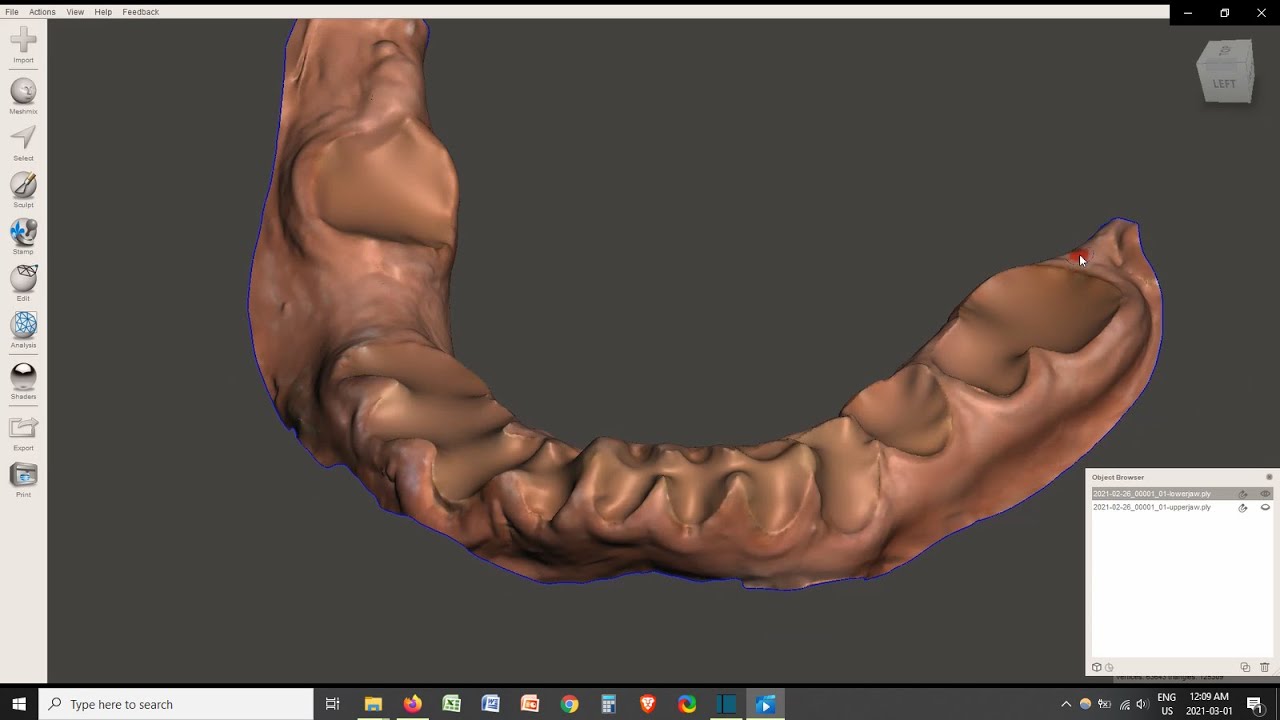Open the volume control in system tray
Image resolution: width=1280 pixels, height=720 pixels.
[1142, 704]
